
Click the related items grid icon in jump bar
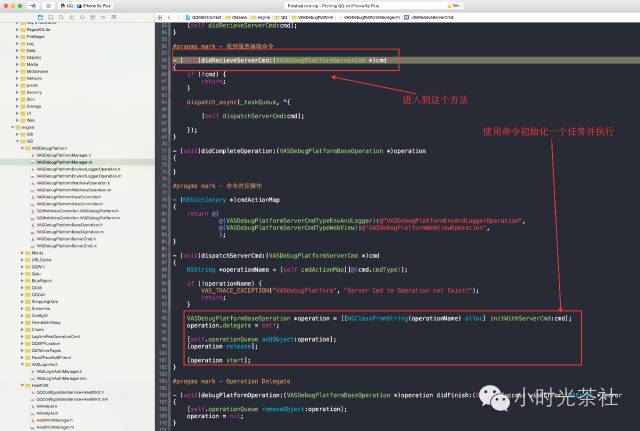(x=160, y=18)
